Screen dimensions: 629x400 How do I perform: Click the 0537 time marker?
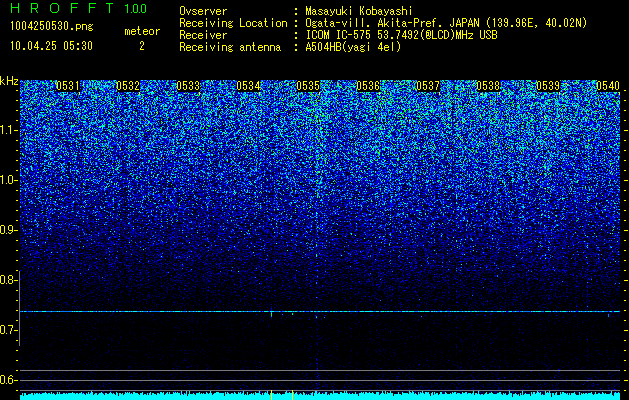pyautogui.click(x=428, y=86)
